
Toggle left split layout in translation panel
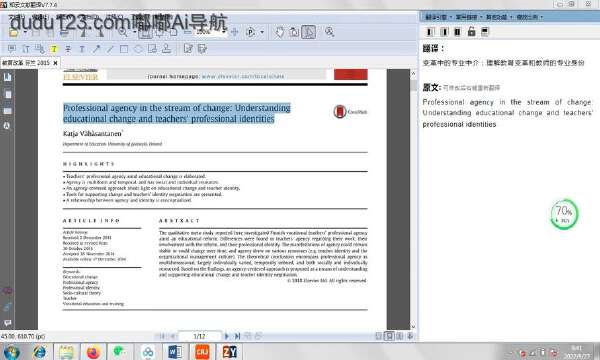coord(430,32)
